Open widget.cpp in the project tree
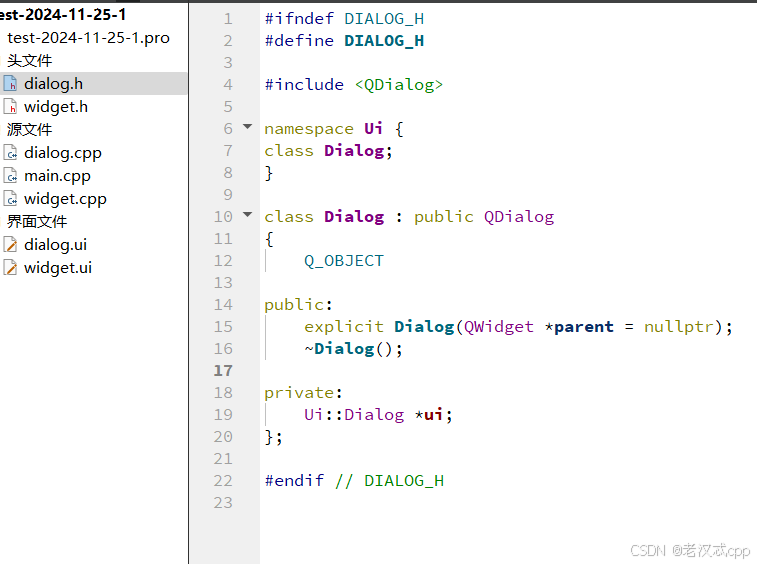The image size is (757, 564). (65, 199)
